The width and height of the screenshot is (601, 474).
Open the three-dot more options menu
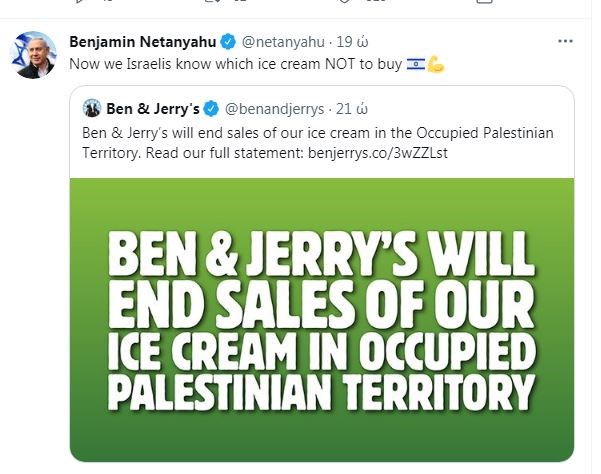565,42
